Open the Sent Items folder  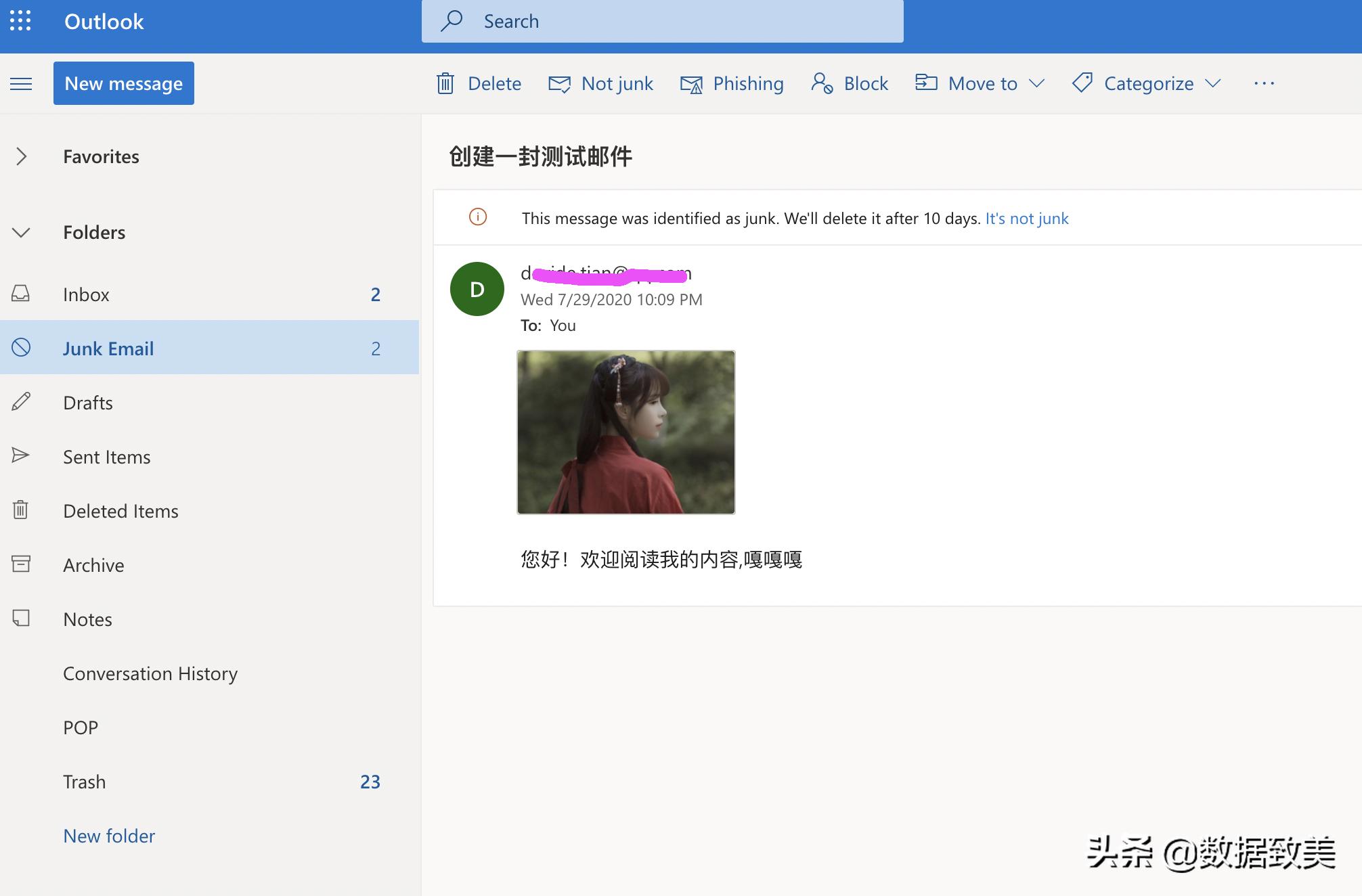click(106, 456)
